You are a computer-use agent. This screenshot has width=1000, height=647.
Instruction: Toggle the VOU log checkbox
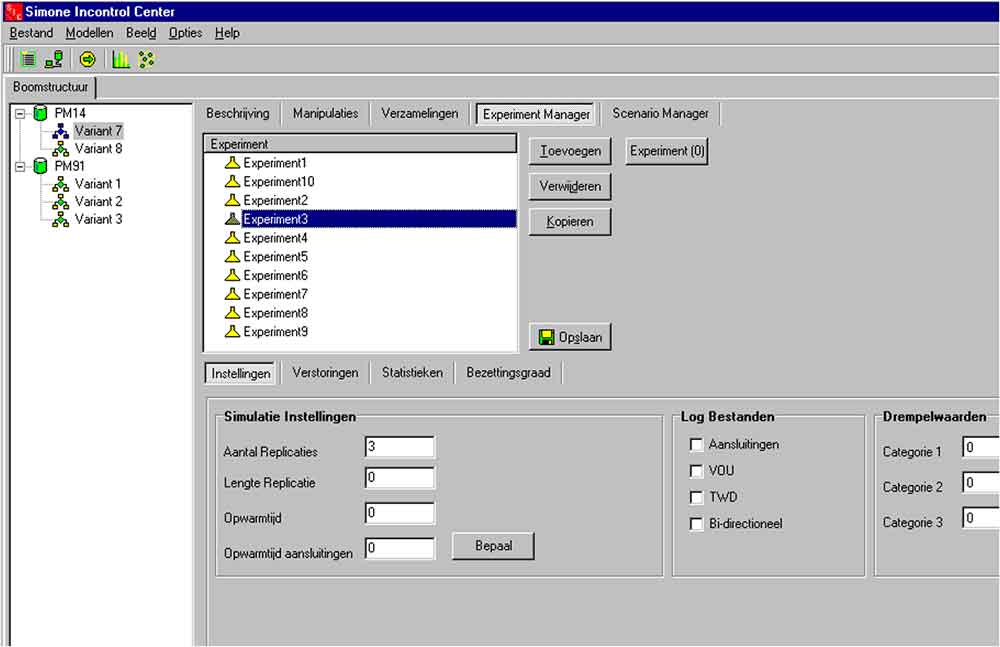(x=697, y=471)
